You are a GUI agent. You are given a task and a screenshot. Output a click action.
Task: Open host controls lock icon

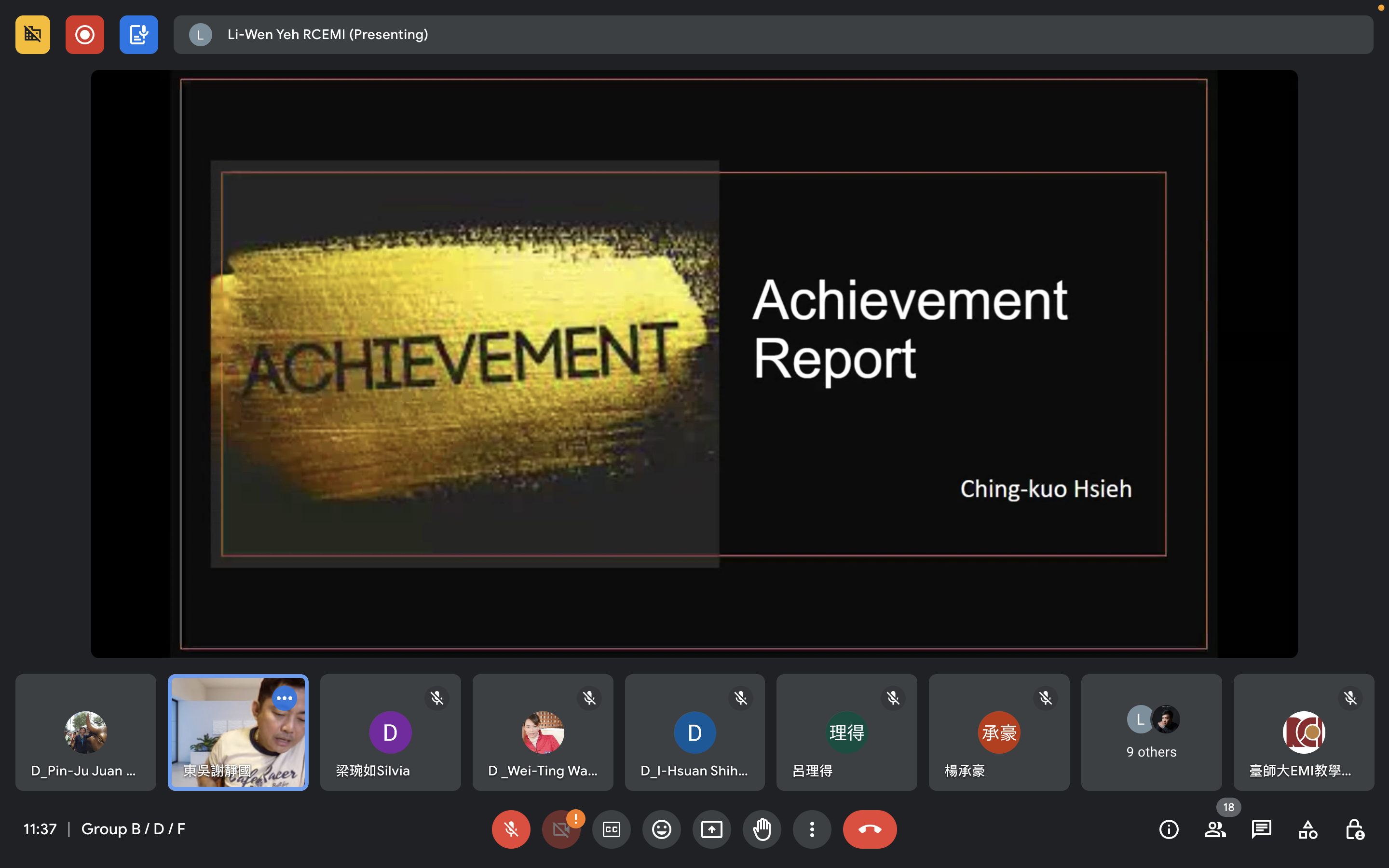(x=1355, y=829)
